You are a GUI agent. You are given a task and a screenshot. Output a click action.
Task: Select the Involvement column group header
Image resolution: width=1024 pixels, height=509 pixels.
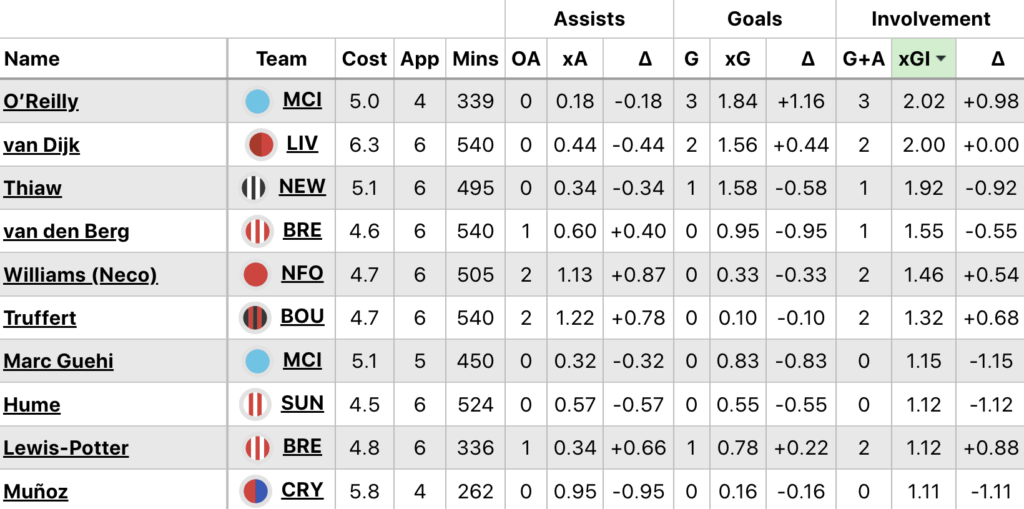(x=930, y=19)
